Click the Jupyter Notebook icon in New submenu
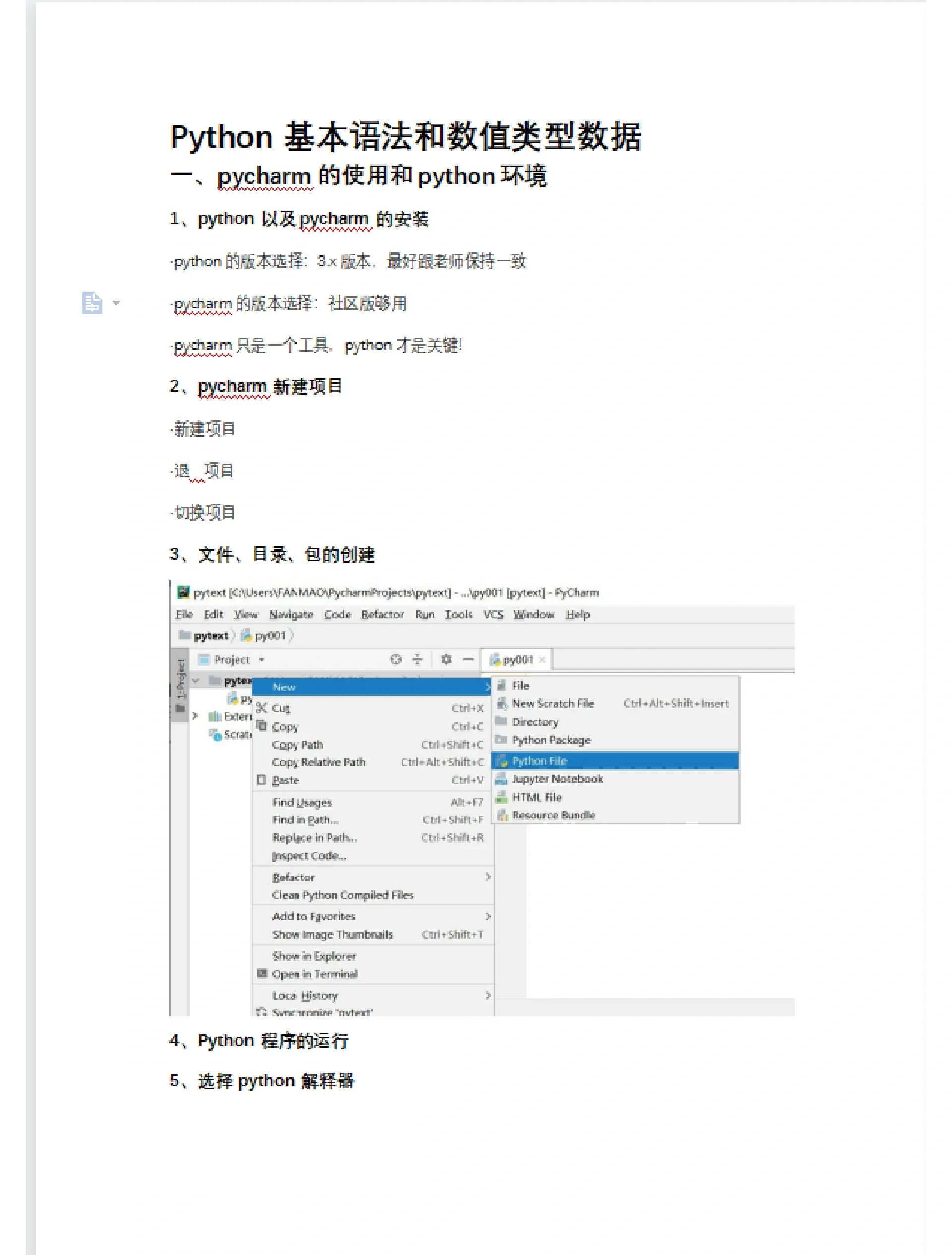Viewport: 952px width, 1255px height. (501, 778)
